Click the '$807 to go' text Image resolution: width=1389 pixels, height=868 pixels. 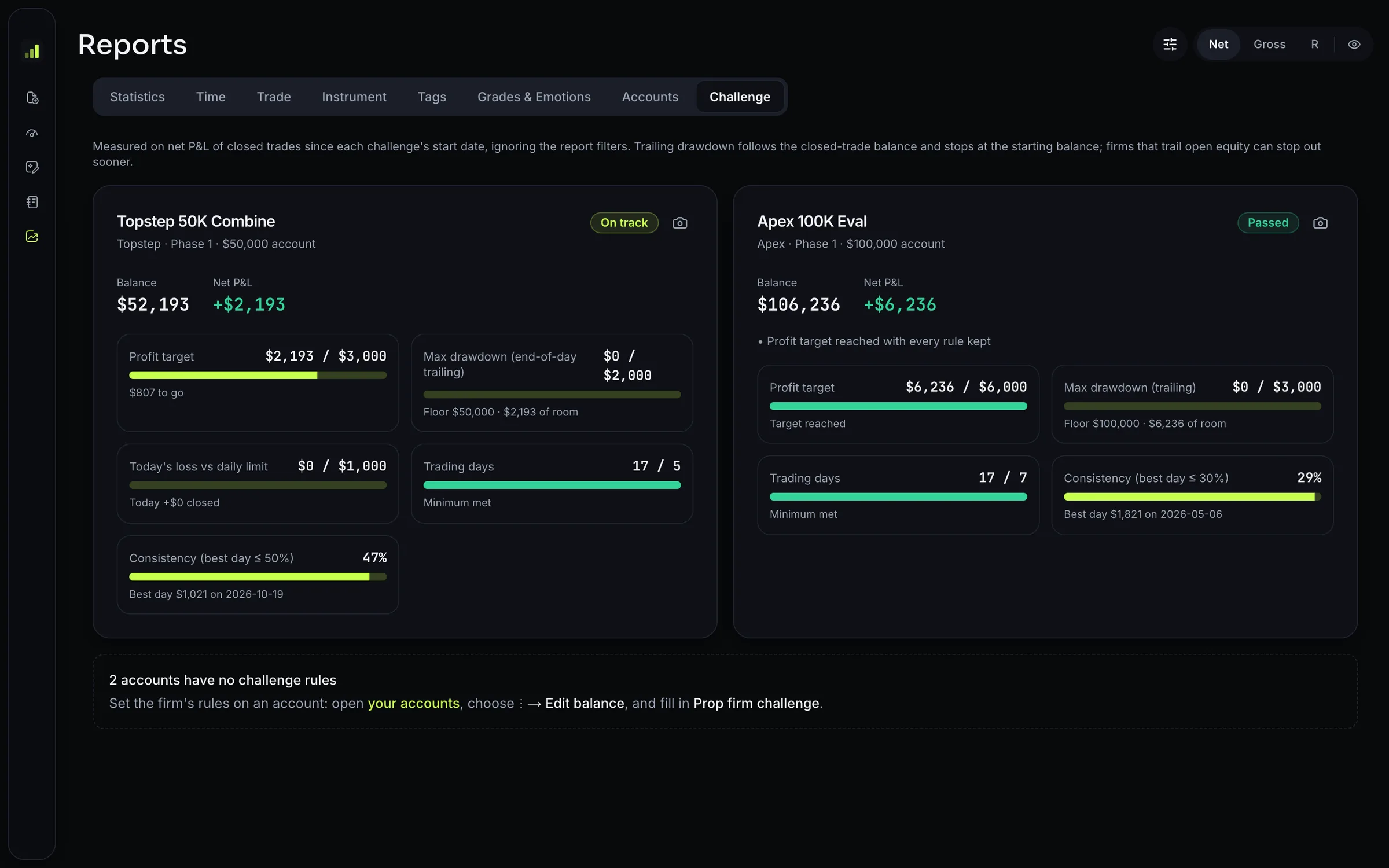pos(156,393)
